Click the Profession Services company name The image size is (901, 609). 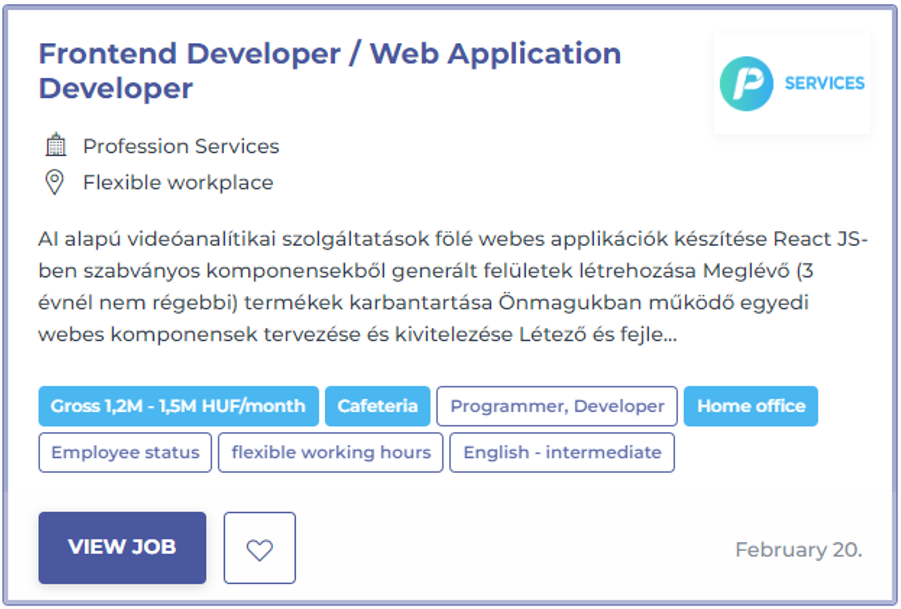point(181,146)
